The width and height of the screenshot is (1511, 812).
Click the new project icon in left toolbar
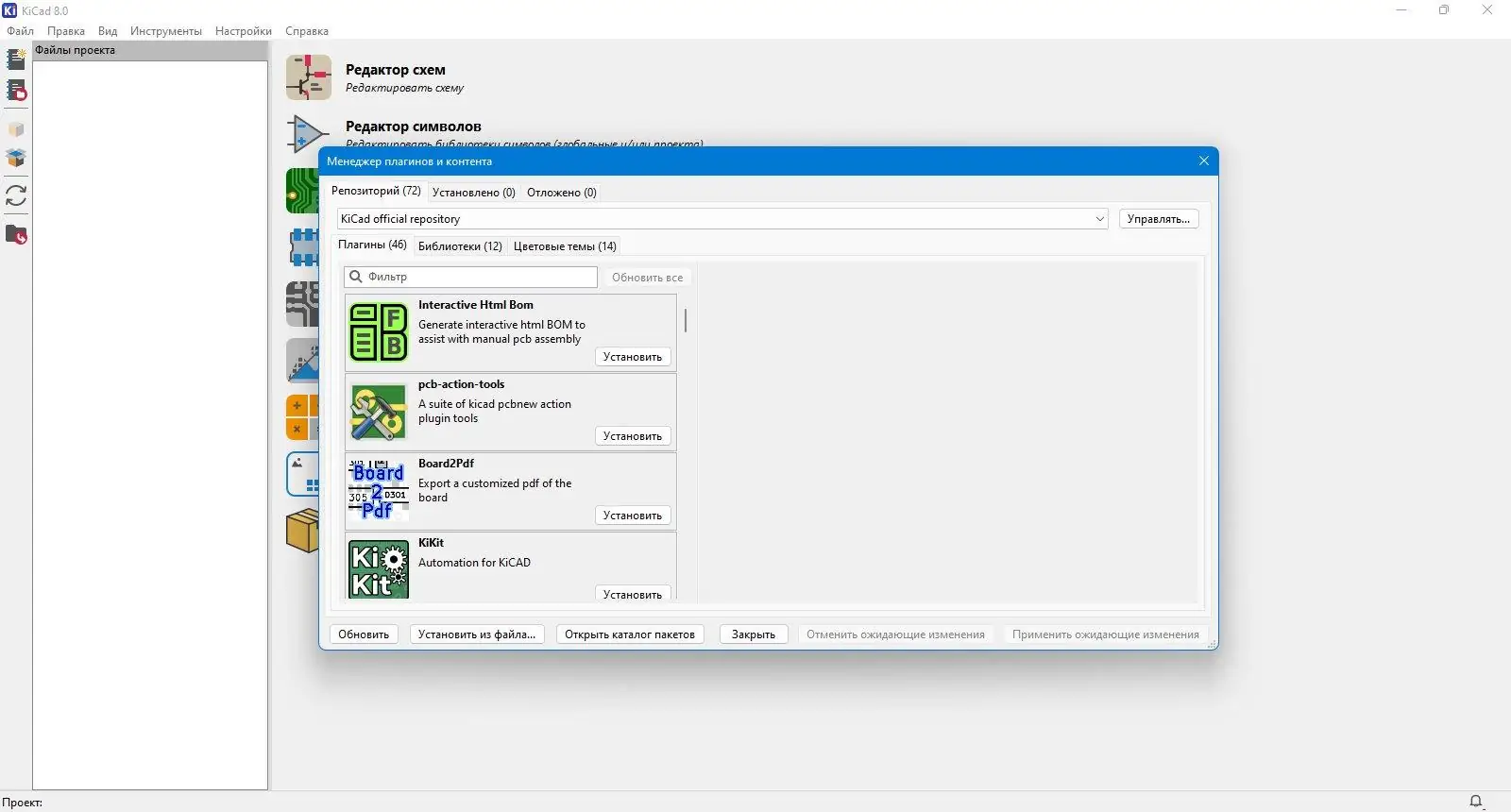click(x=16, y=59)
